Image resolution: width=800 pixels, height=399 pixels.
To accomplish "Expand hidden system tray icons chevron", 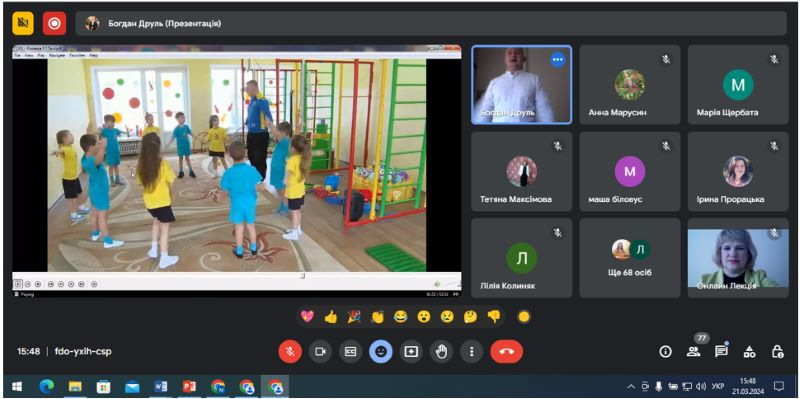I will point(631,386).
